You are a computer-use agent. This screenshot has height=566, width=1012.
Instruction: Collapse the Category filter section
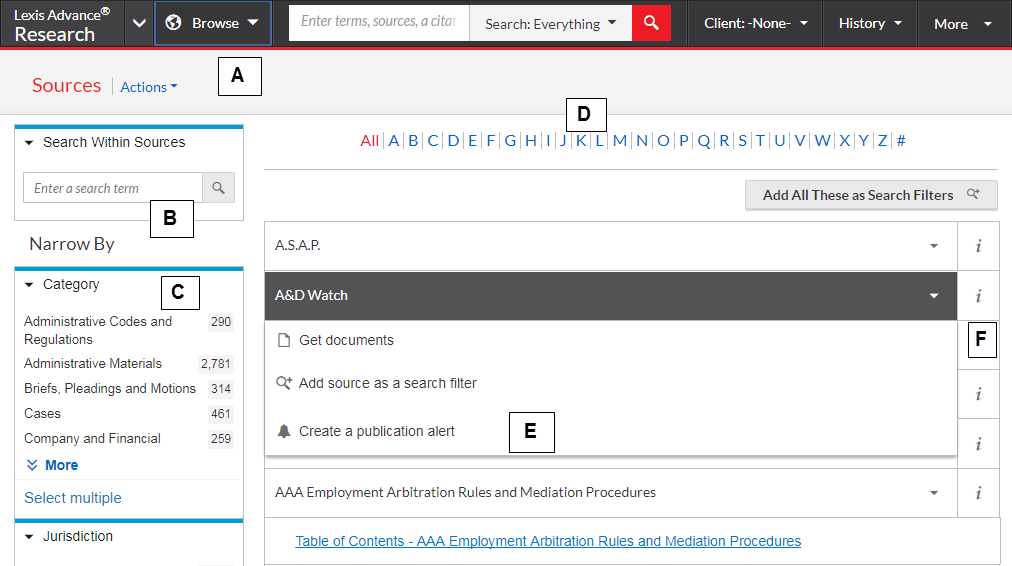tap(28, 285)
